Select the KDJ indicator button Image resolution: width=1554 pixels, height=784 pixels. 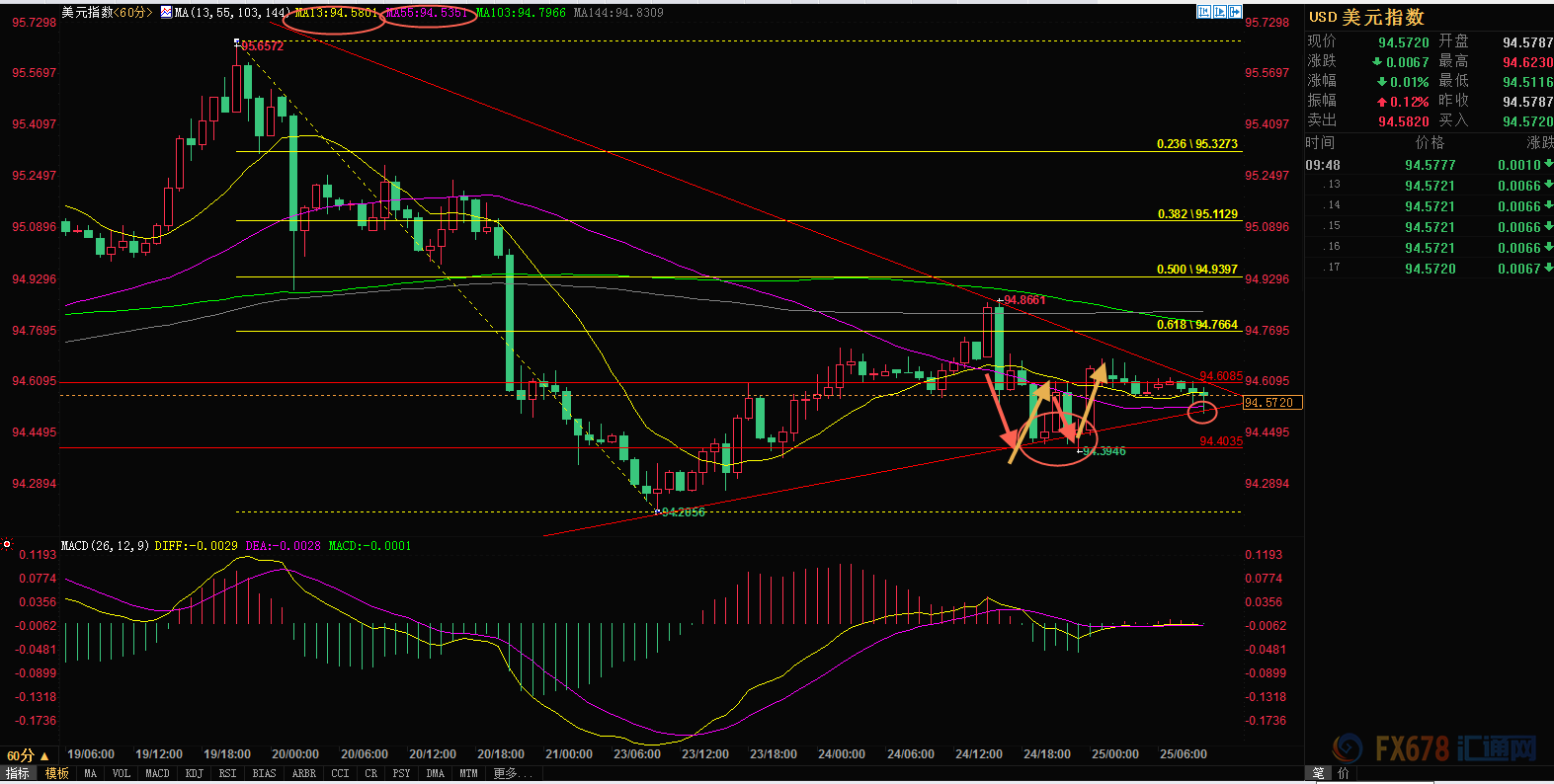point(194,774)
